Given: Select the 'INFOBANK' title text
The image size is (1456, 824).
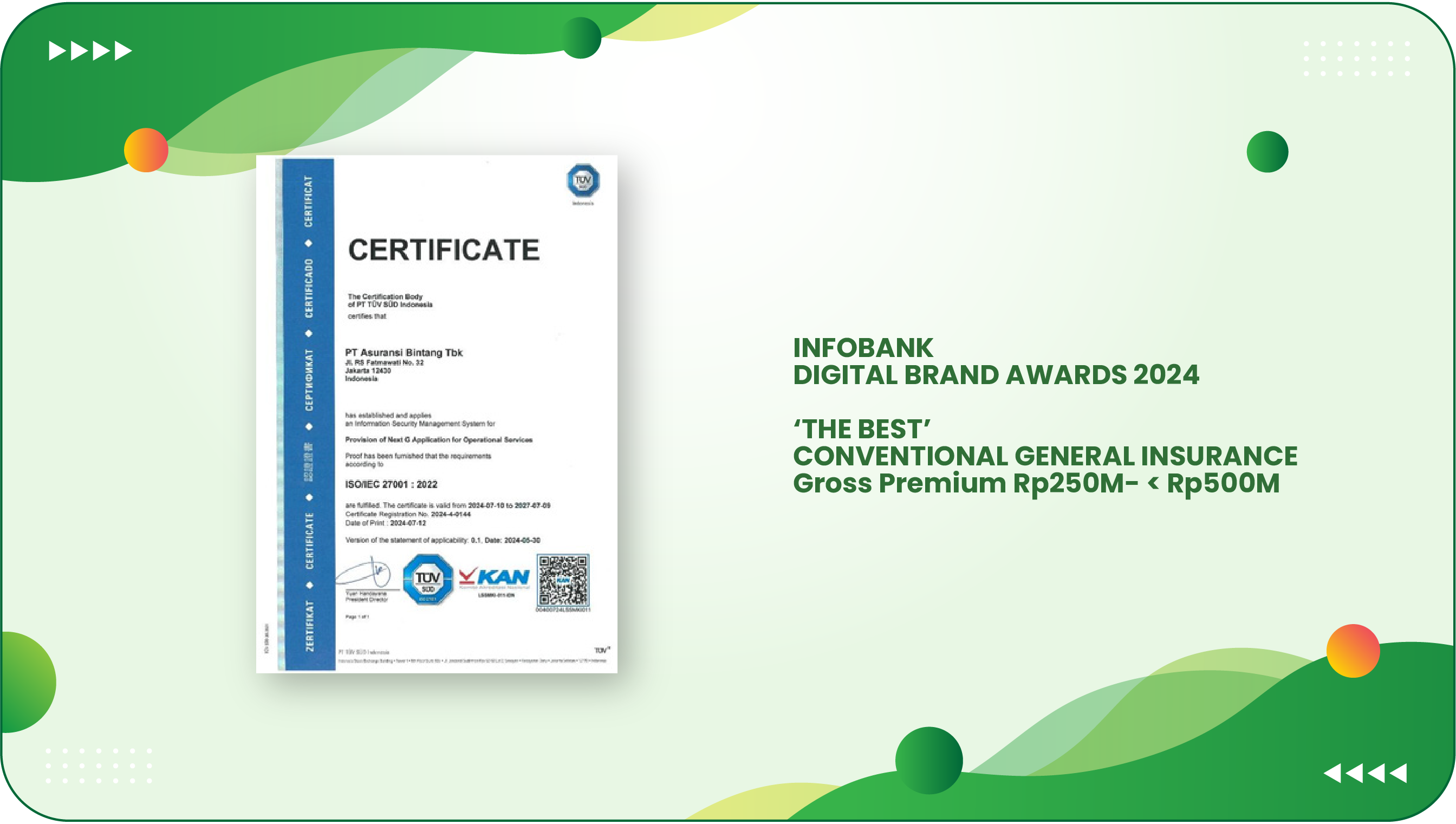Looking at the screenshot, I should [863, 348].
